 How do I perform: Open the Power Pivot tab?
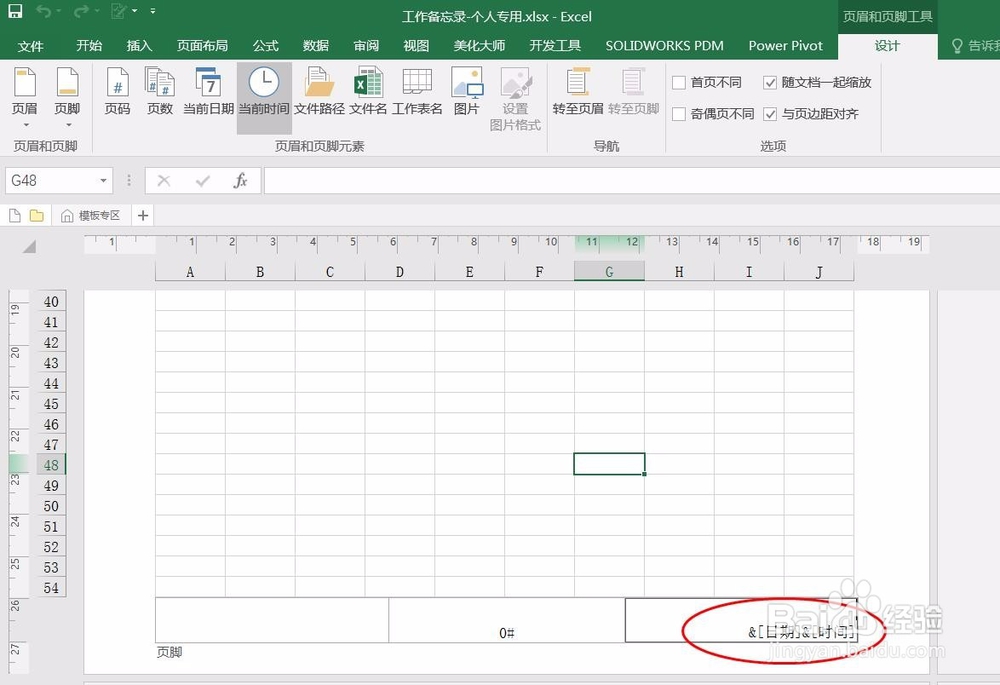point(786,45)
